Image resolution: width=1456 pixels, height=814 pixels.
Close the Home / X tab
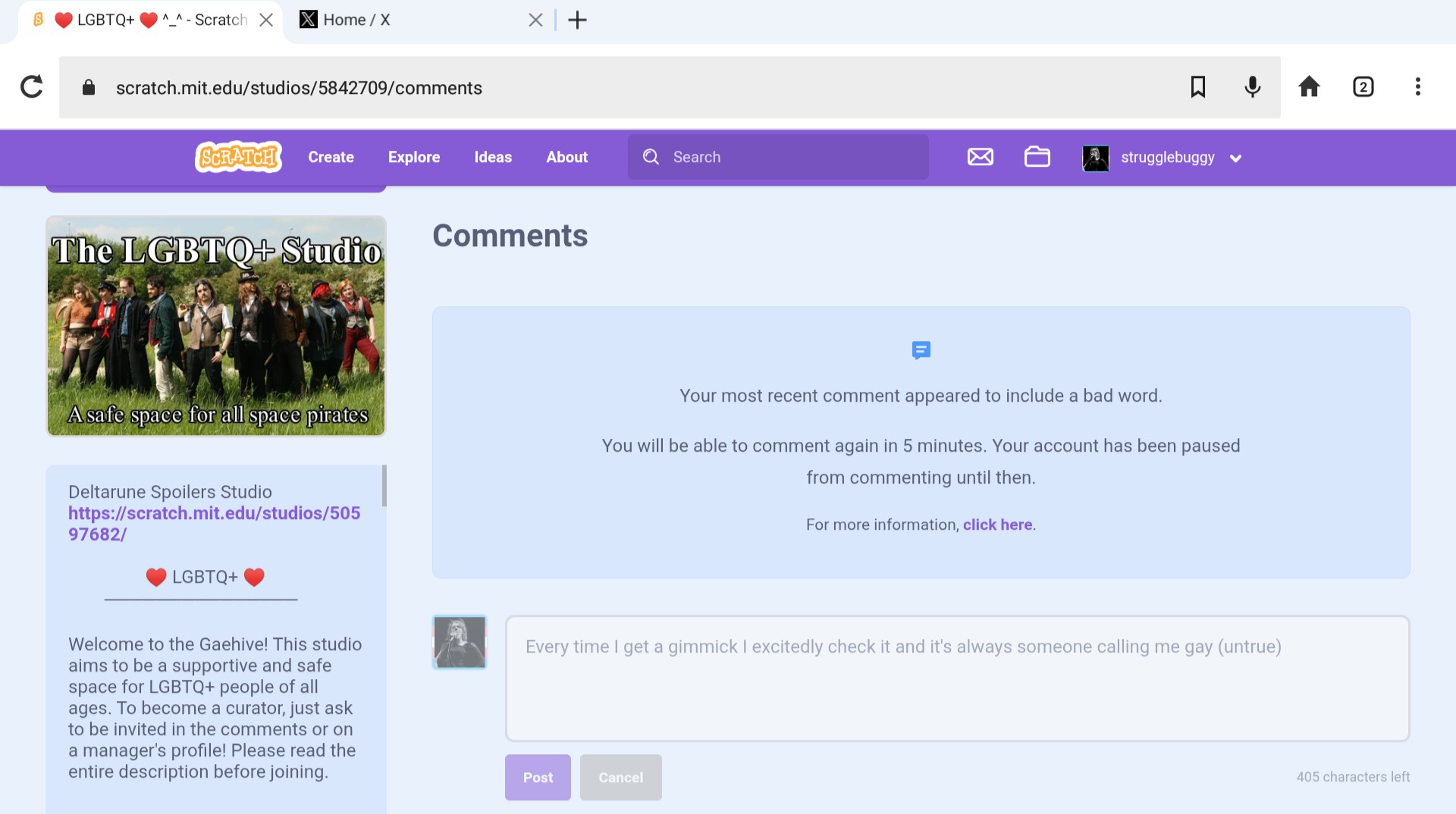pyautogui.click(x=535, y=20)
